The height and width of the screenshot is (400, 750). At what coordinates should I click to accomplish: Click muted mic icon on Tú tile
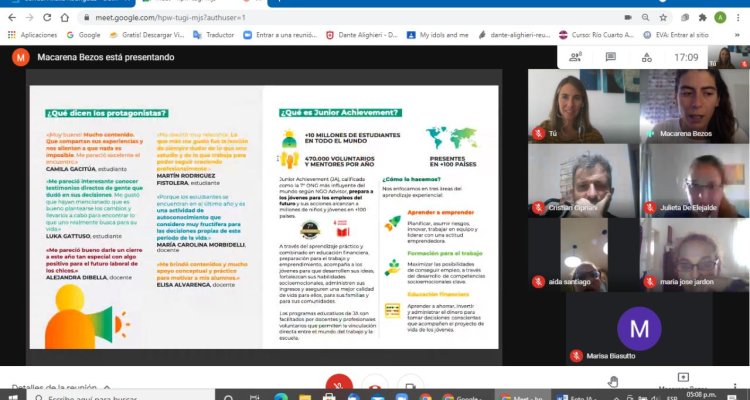click(x=539, y=133)
